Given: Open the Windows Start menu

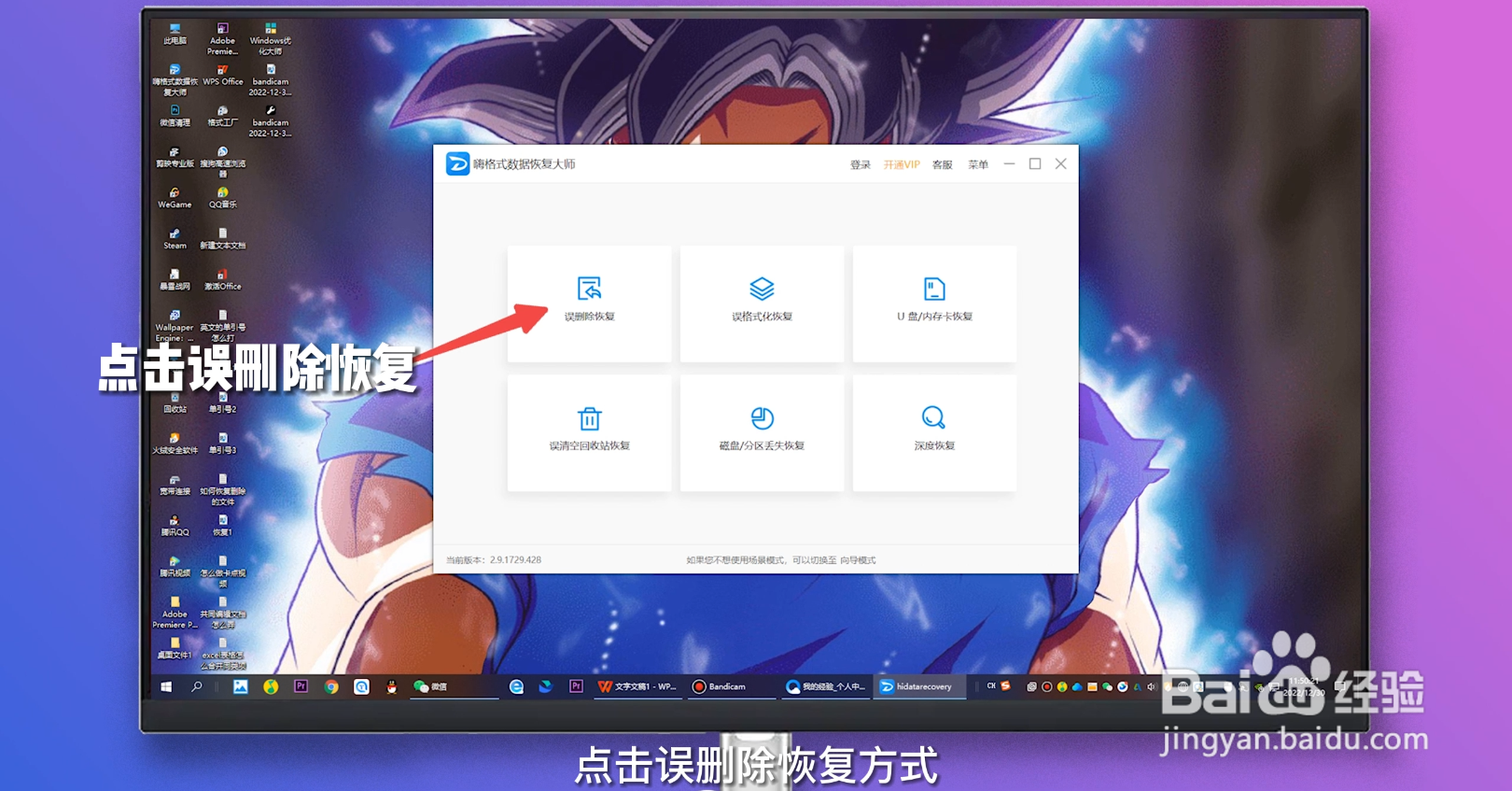Looking at the screenshot, I should [x=166, y=686].
